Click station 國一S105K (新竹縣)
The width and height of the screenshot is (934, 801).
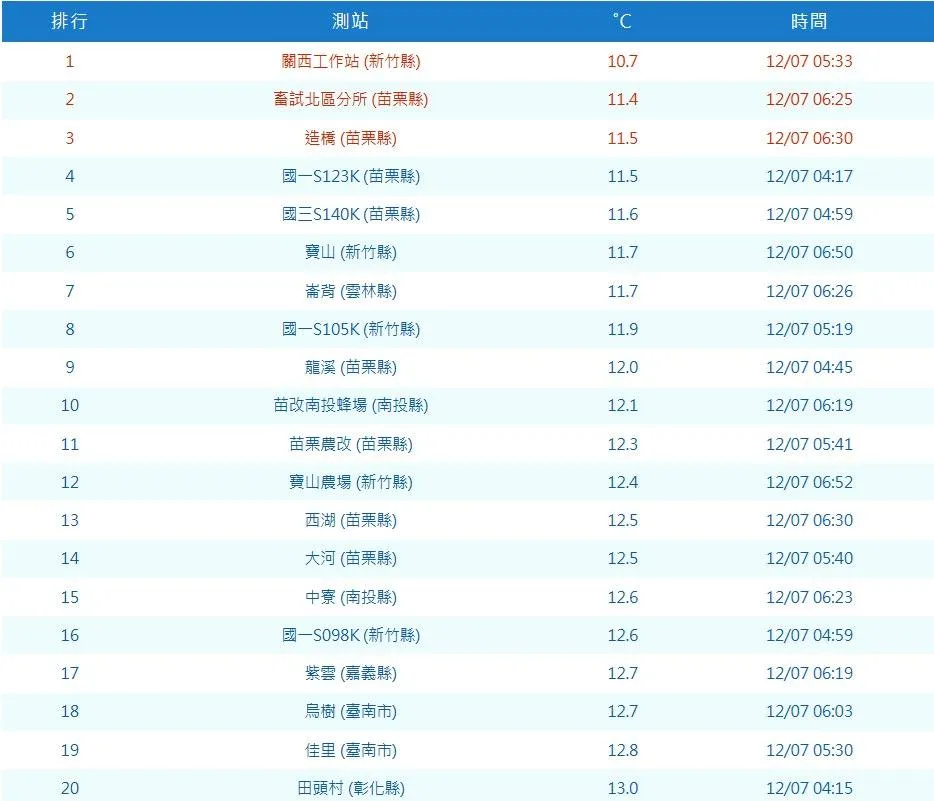[351, 329]
